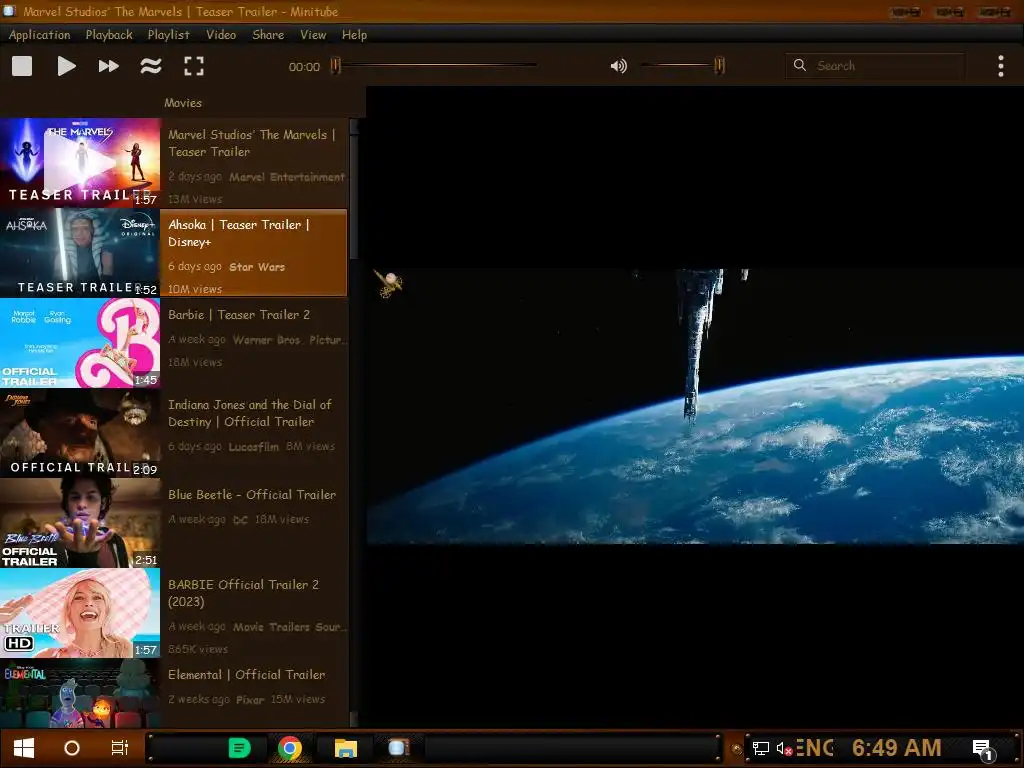
Task: Select BARBIE Official Trailer 2 (2023) thumbnail
Action: [x=80, y=613]
